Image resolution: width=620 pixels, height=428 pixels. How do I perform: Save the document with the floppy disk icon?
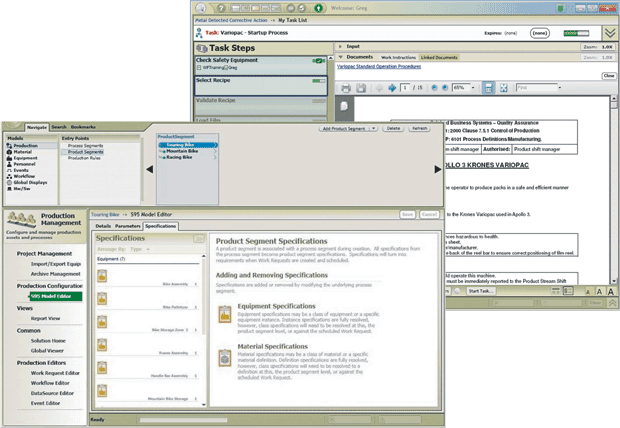point(361,88)
